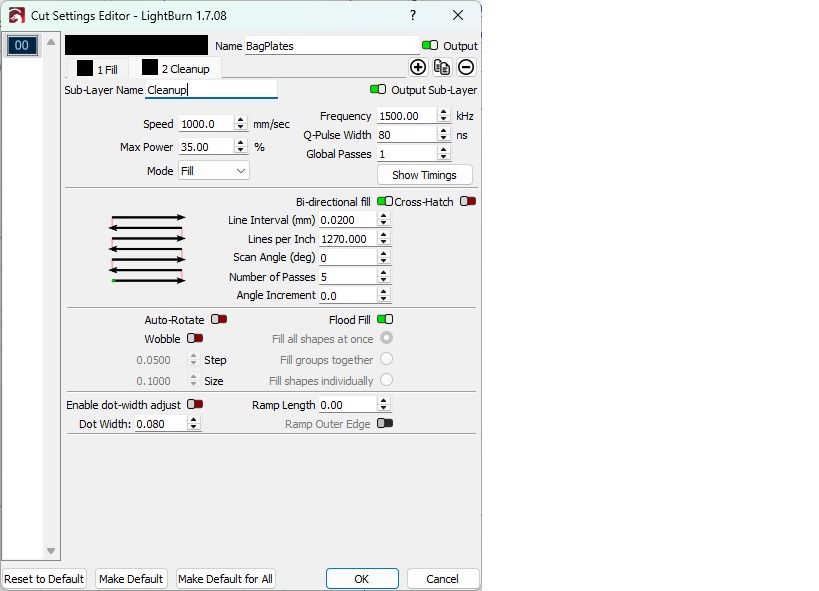Confirm settings with OK button
Image resolution: width=819 pixels, height=591 pixels.
[362, 579]
